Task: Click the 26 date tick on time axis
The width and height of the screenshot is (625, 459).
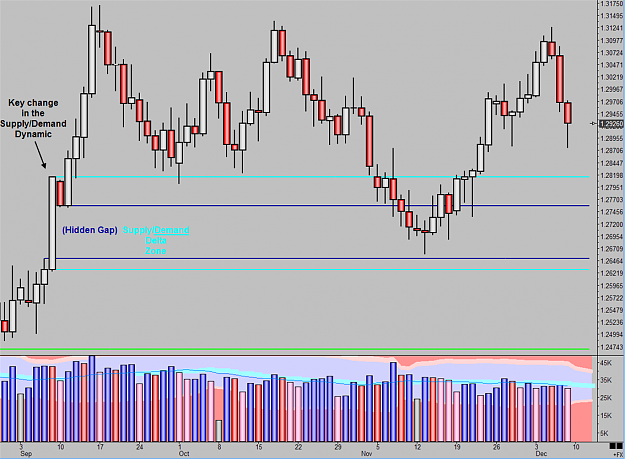Action: 496,447
